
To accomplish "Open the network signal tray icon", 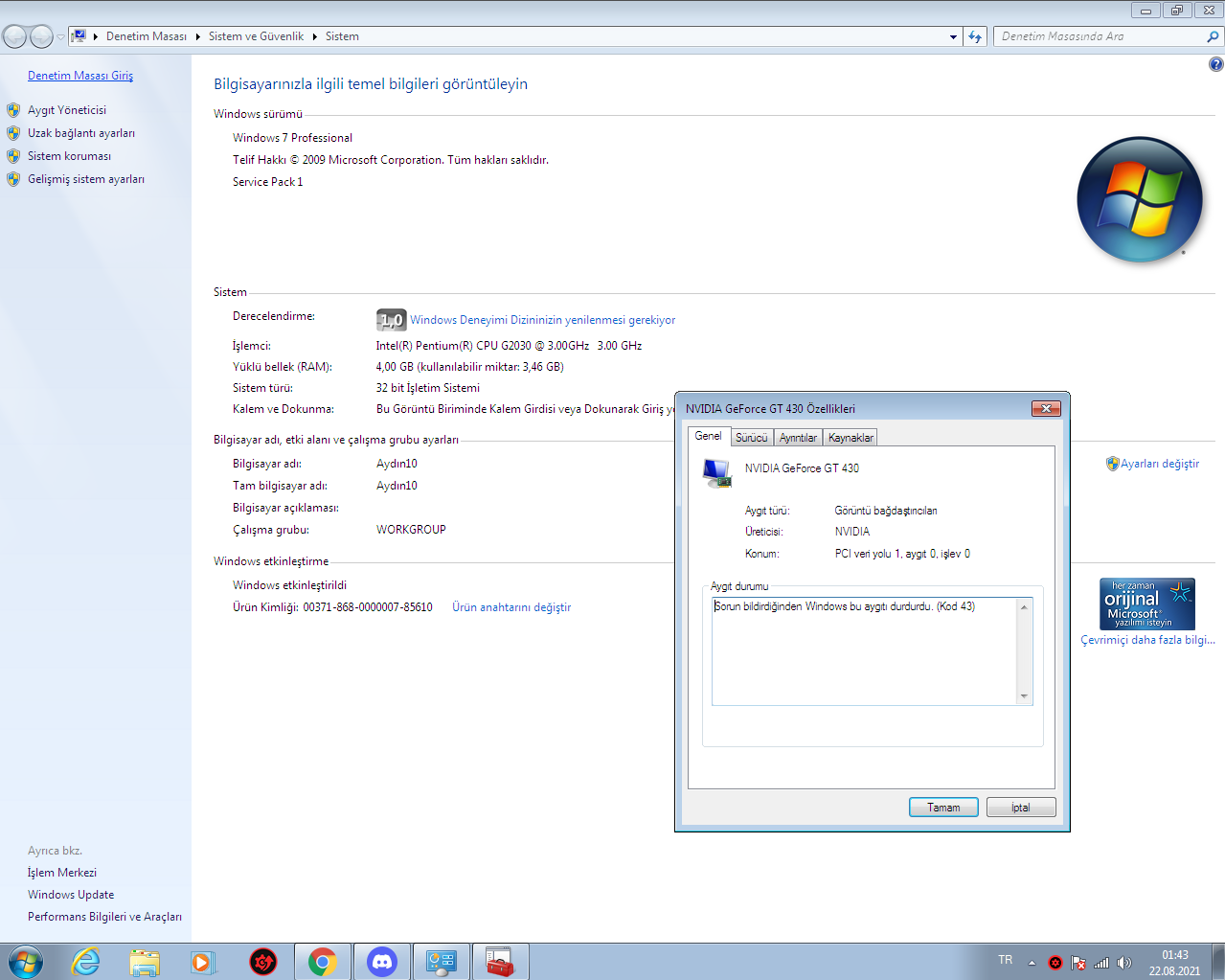I will click(1101, 963).
